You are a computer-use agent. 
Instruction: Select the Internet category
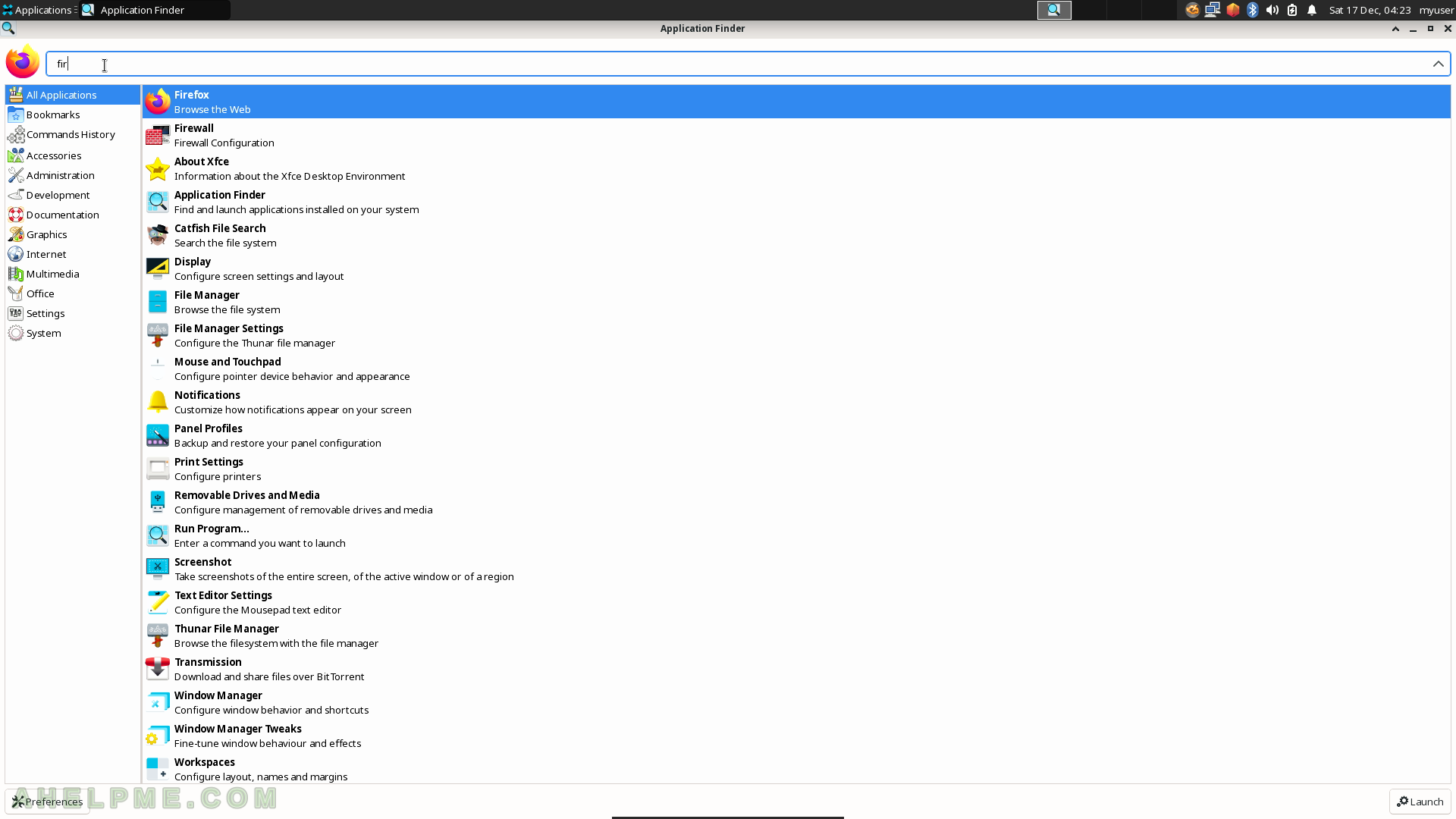(73, 254)
